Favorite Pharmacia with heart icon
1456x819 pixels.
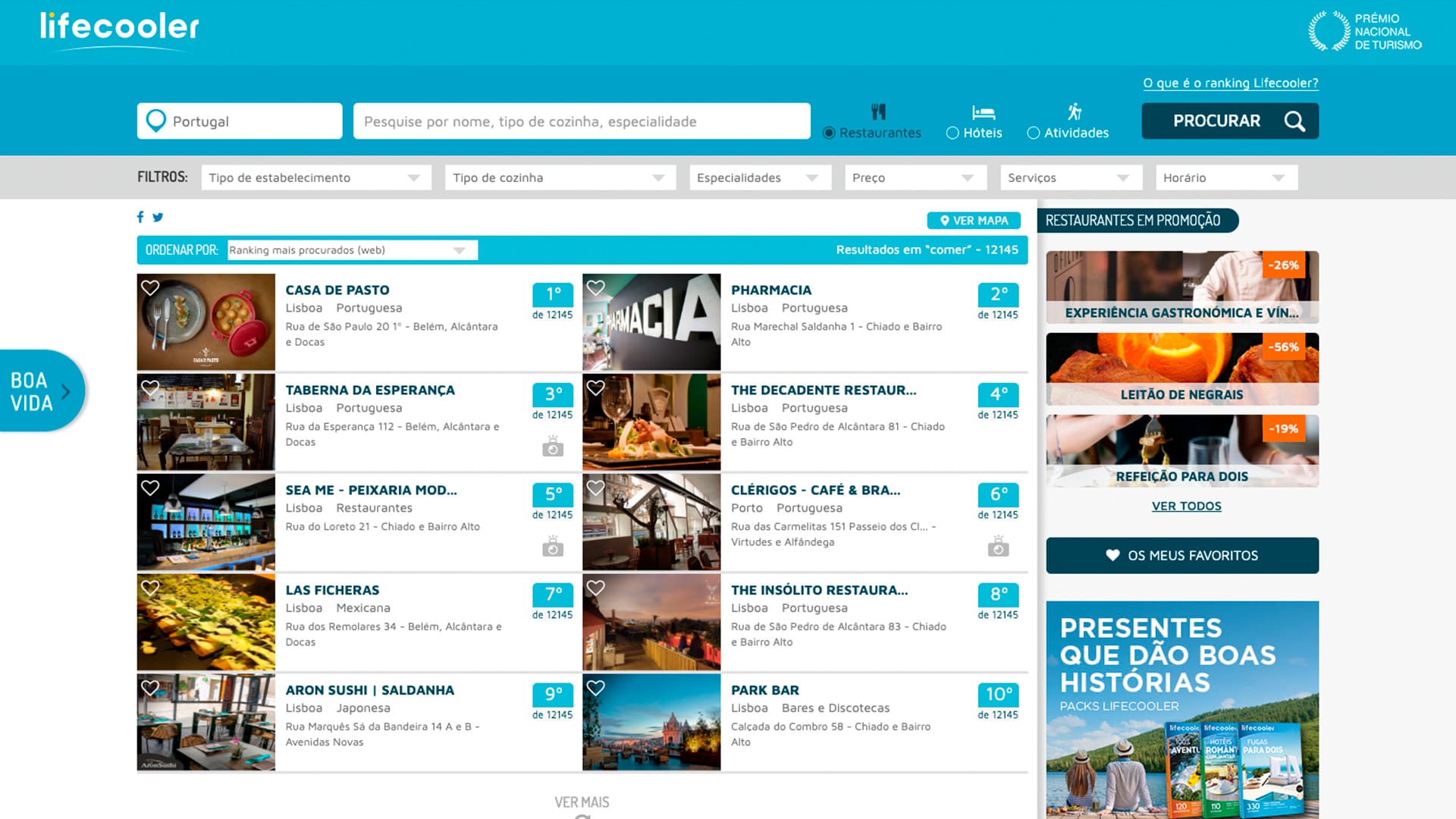(596, 288)
